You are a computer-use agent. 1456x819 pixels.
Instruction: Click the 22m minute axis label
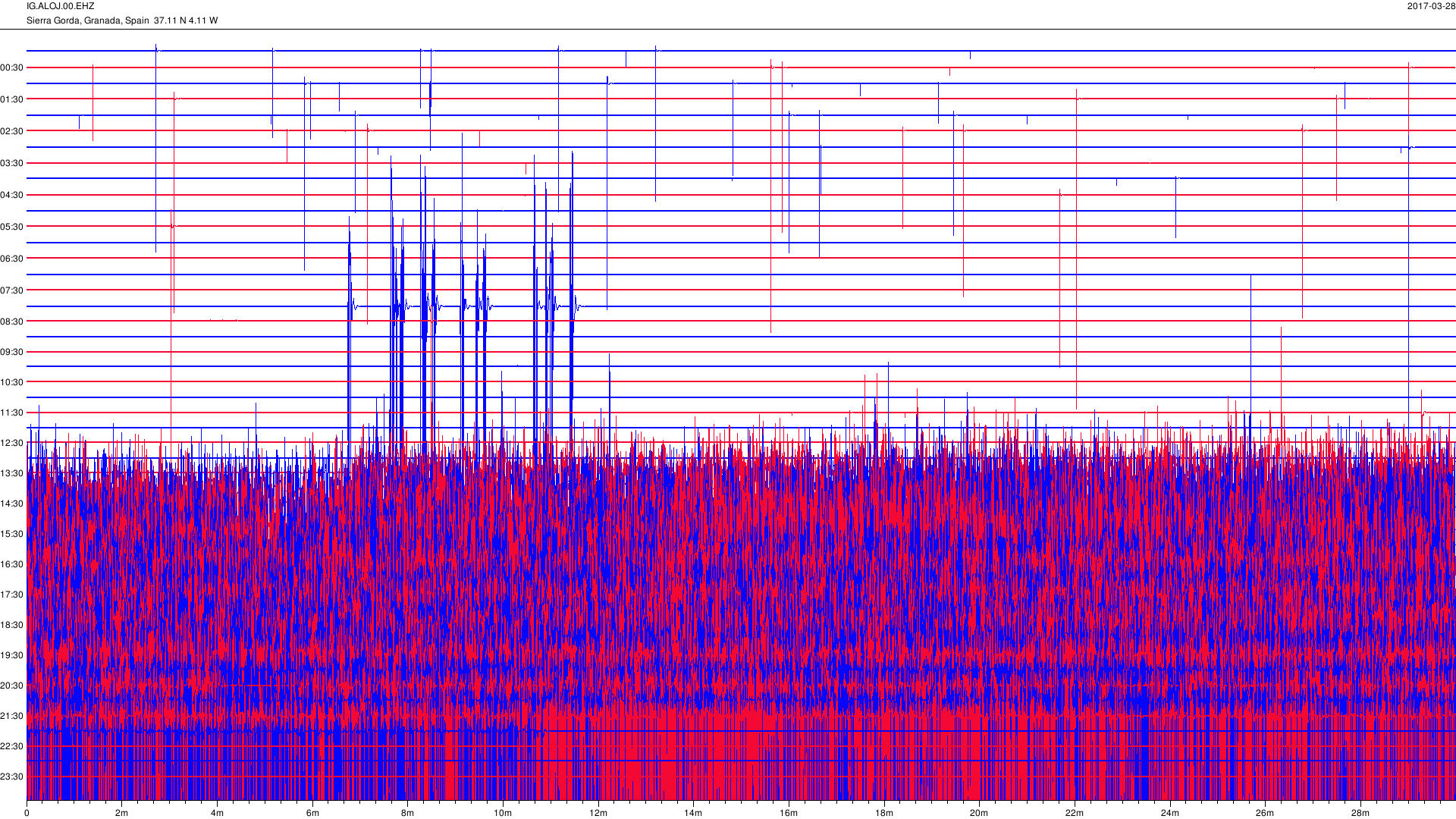(1075, 813)
